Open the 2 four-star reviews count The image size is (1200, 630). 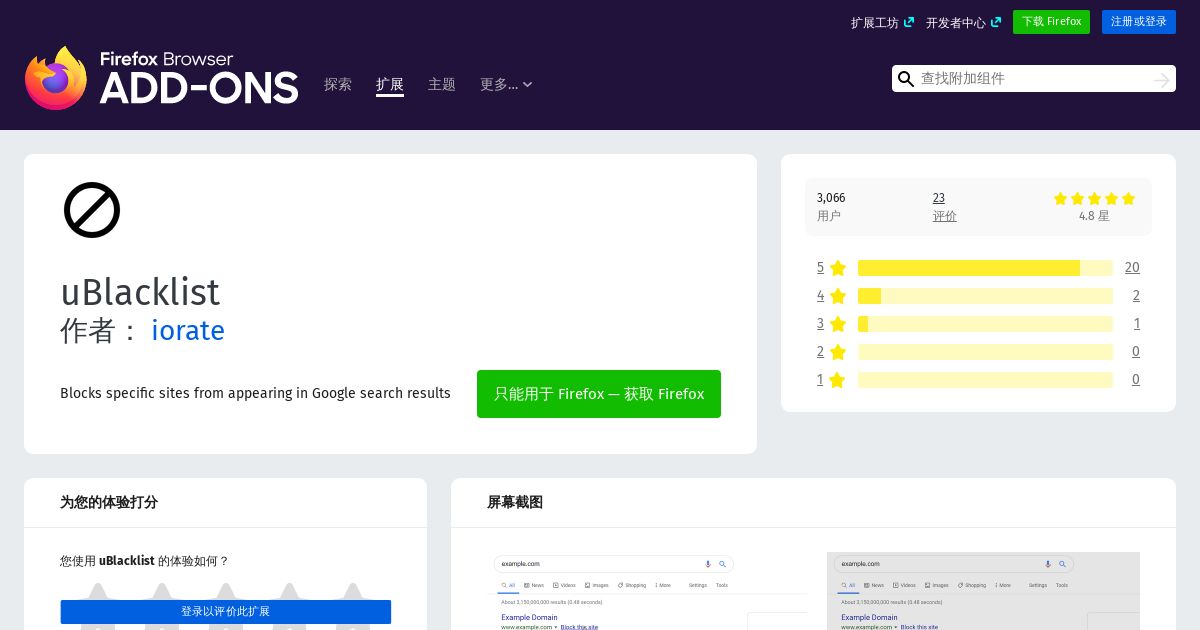(x=1136, y=296)
